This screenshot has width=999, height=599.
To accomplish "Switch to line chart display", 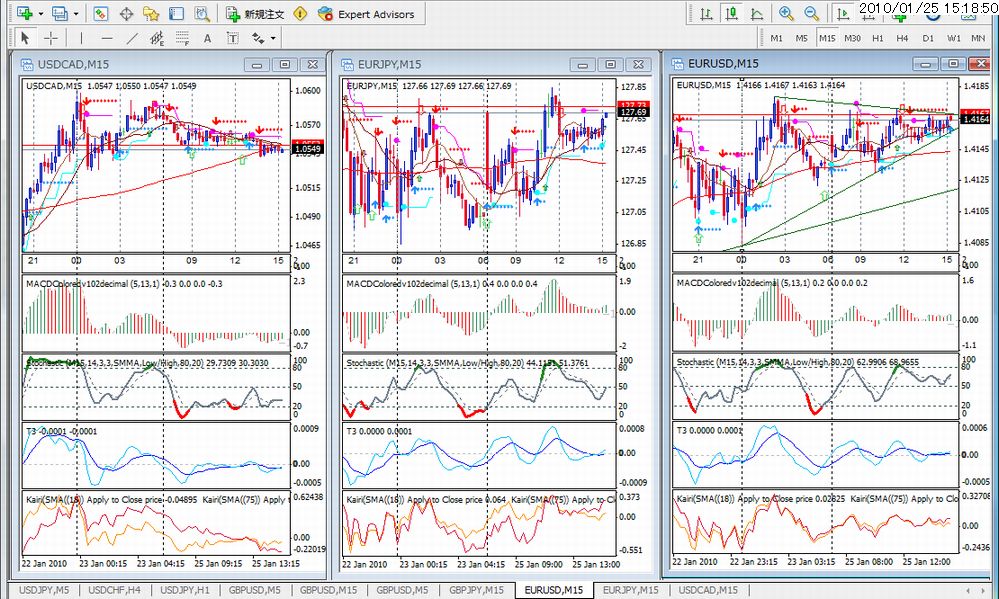I will 757,13.
